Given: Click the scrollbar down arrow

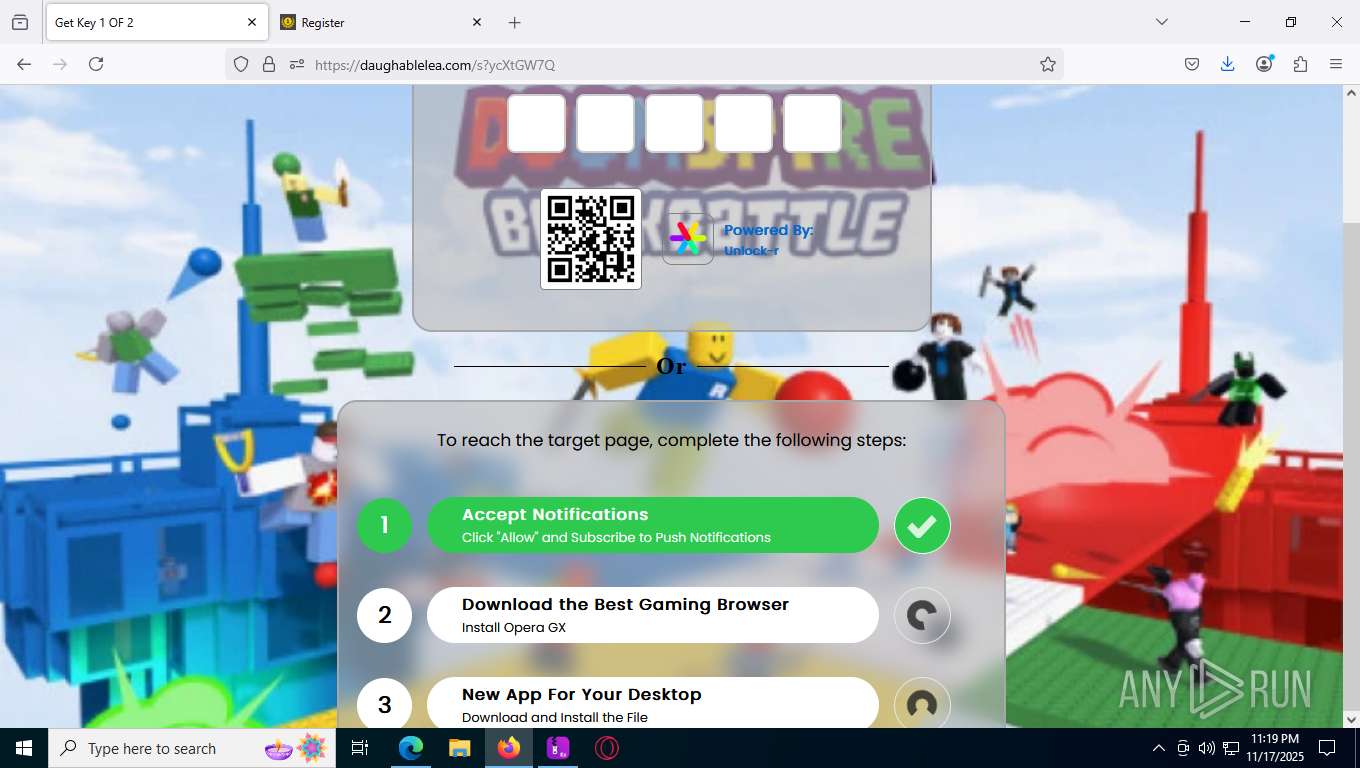Looking at the screenshot, I should pyautogui.click(x=1351, y=719).
